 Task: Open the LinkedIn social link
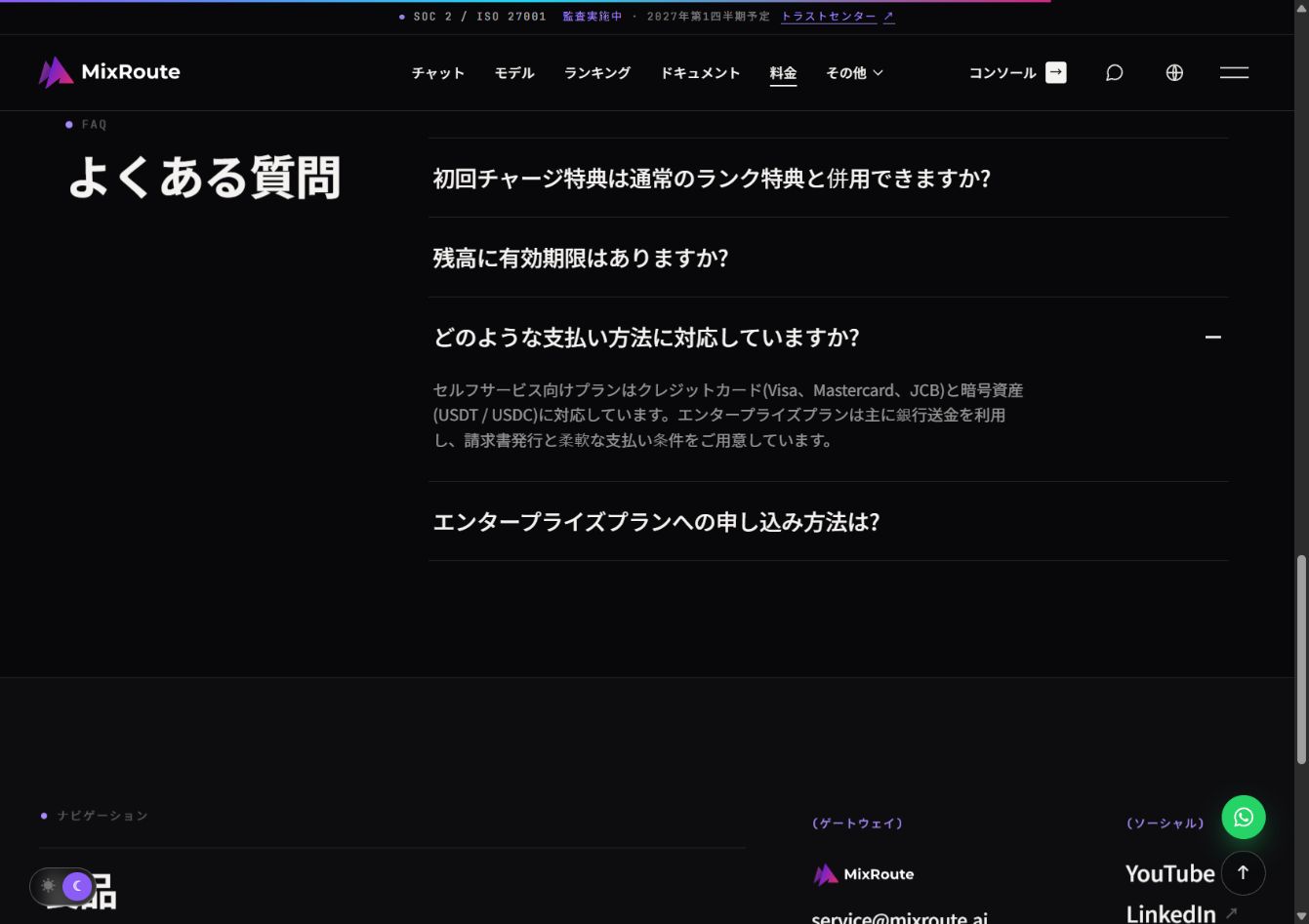pos(1181,913)
